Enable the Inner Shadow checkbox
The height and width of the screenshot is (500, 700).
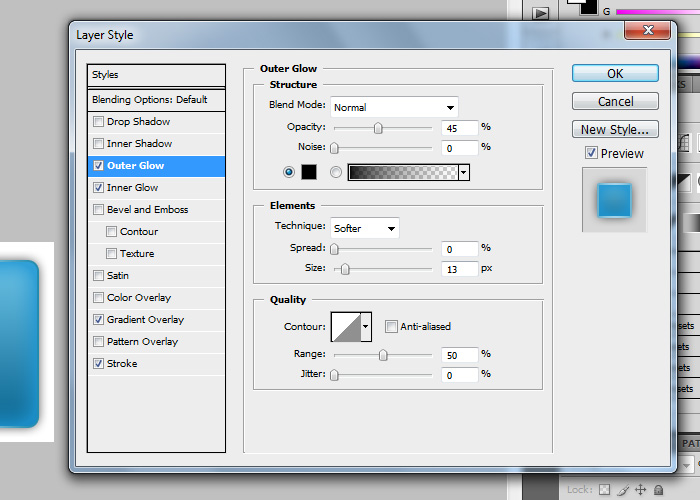click(98, 143)
